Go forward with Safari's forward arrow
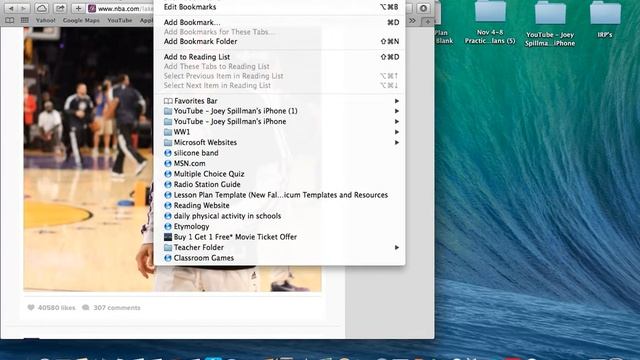 (x=24, y=8)
